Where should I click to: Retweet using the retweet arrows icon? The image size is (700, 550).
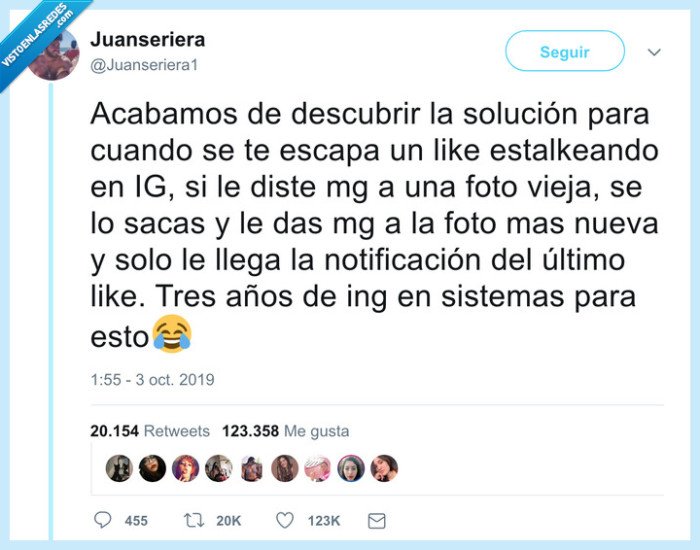194,520
